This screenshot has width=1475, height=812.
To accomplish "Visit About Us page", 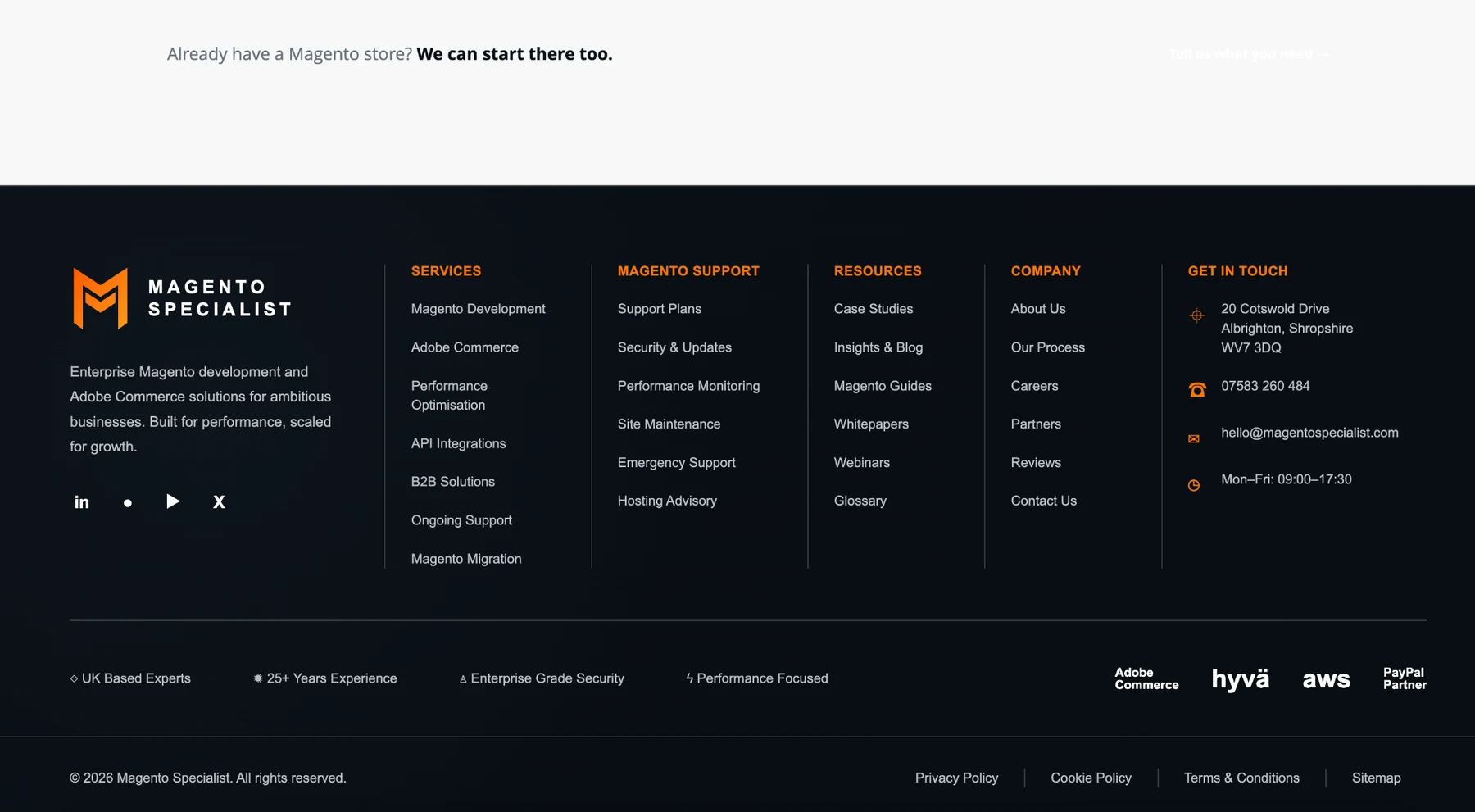I will pyautogui.click(x=1038, y=309).
